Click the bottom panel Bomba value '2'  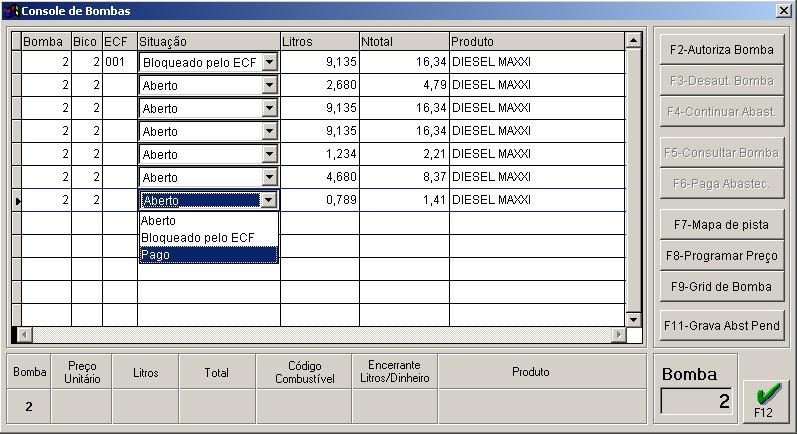(29, 407)
